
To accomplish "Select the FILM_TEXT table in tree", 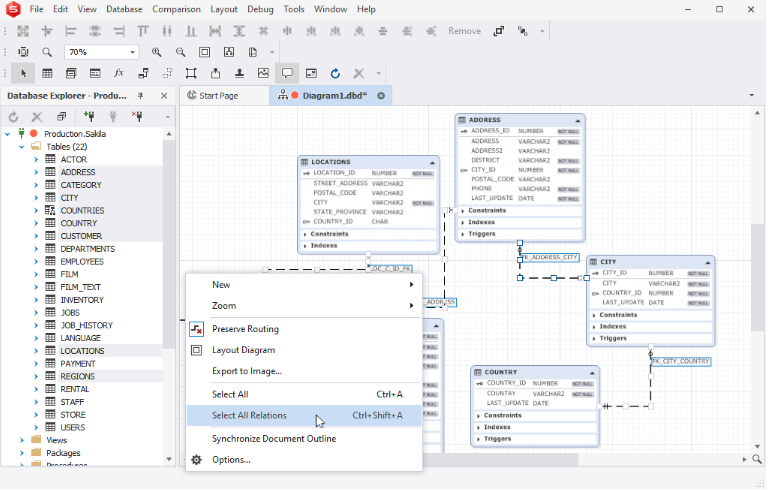I will coord(80,287).
